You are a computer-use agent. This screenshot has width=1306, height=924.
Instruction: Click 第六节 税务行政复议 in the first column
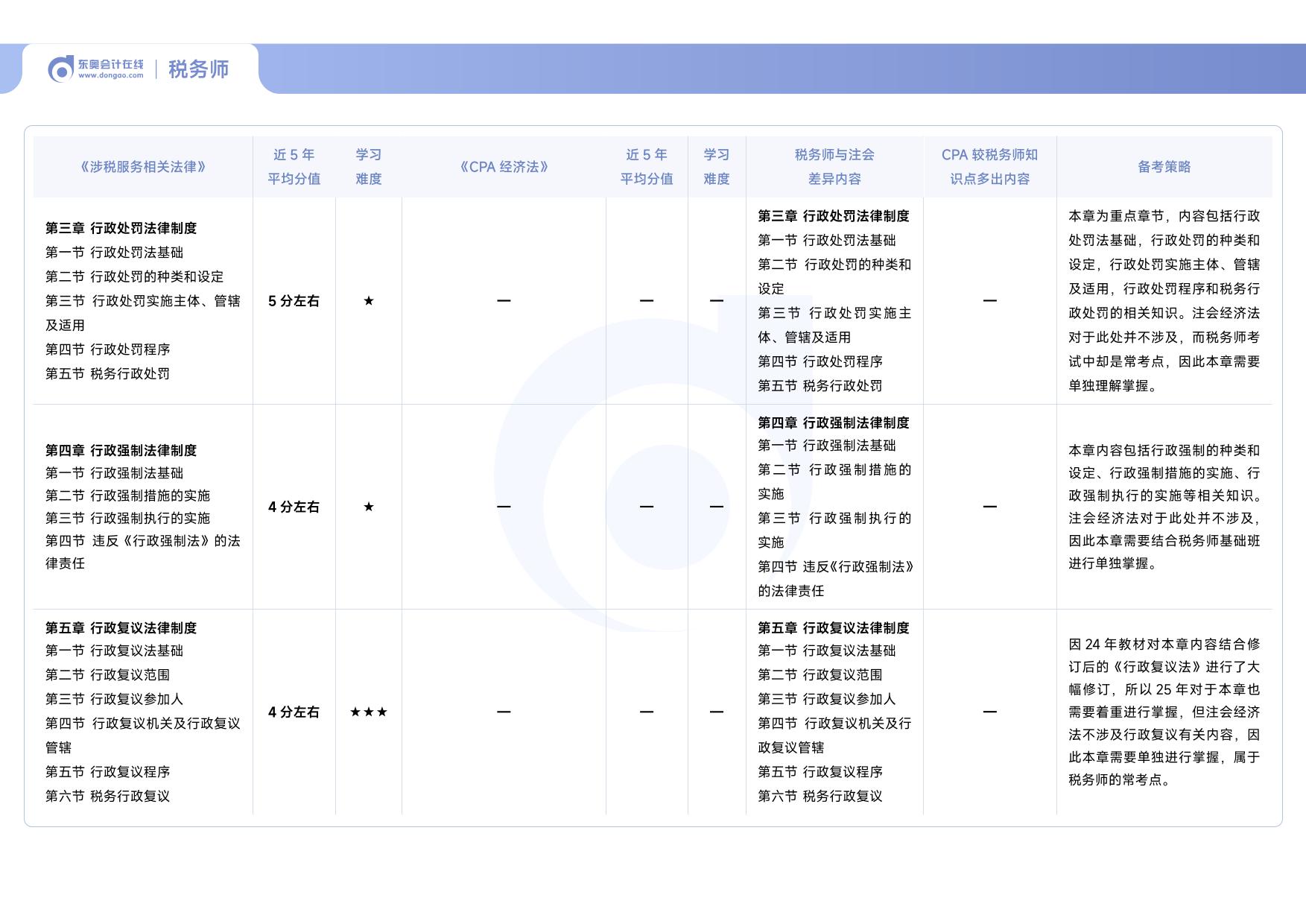click(107, 796)
